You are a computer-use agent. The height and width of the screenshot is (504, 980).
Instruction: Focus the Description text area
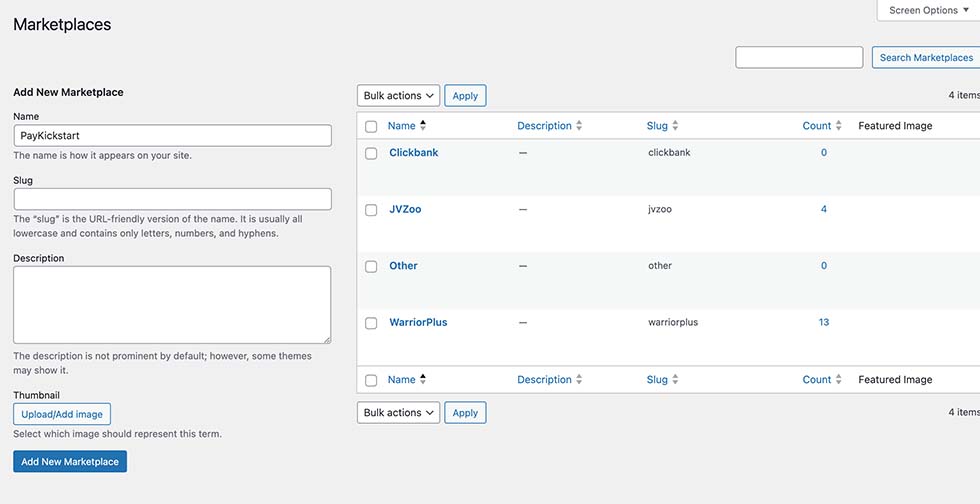172,305
